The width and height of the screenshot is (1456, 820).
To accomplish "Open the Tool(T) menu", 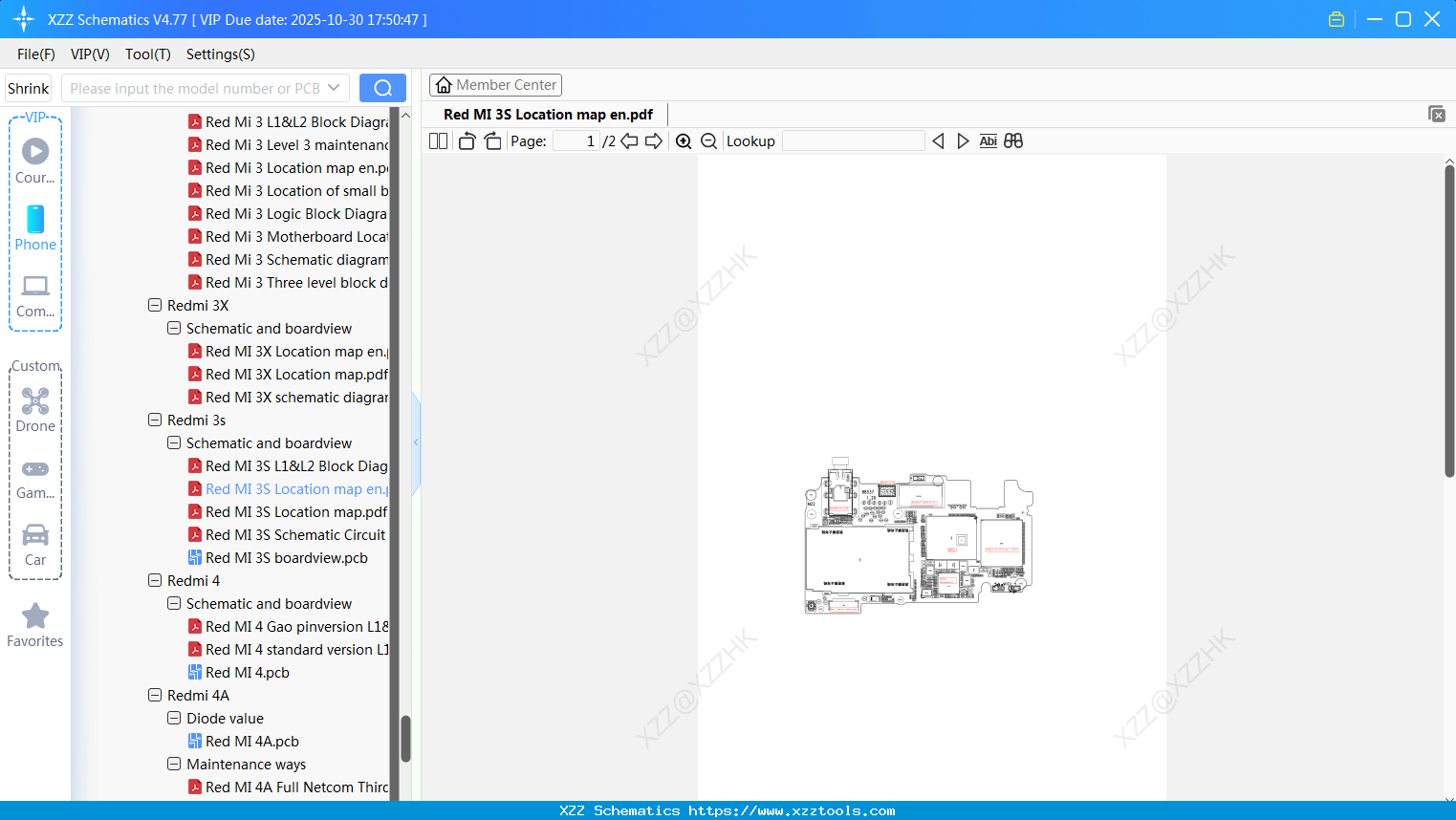I will [x=147, y=54].
